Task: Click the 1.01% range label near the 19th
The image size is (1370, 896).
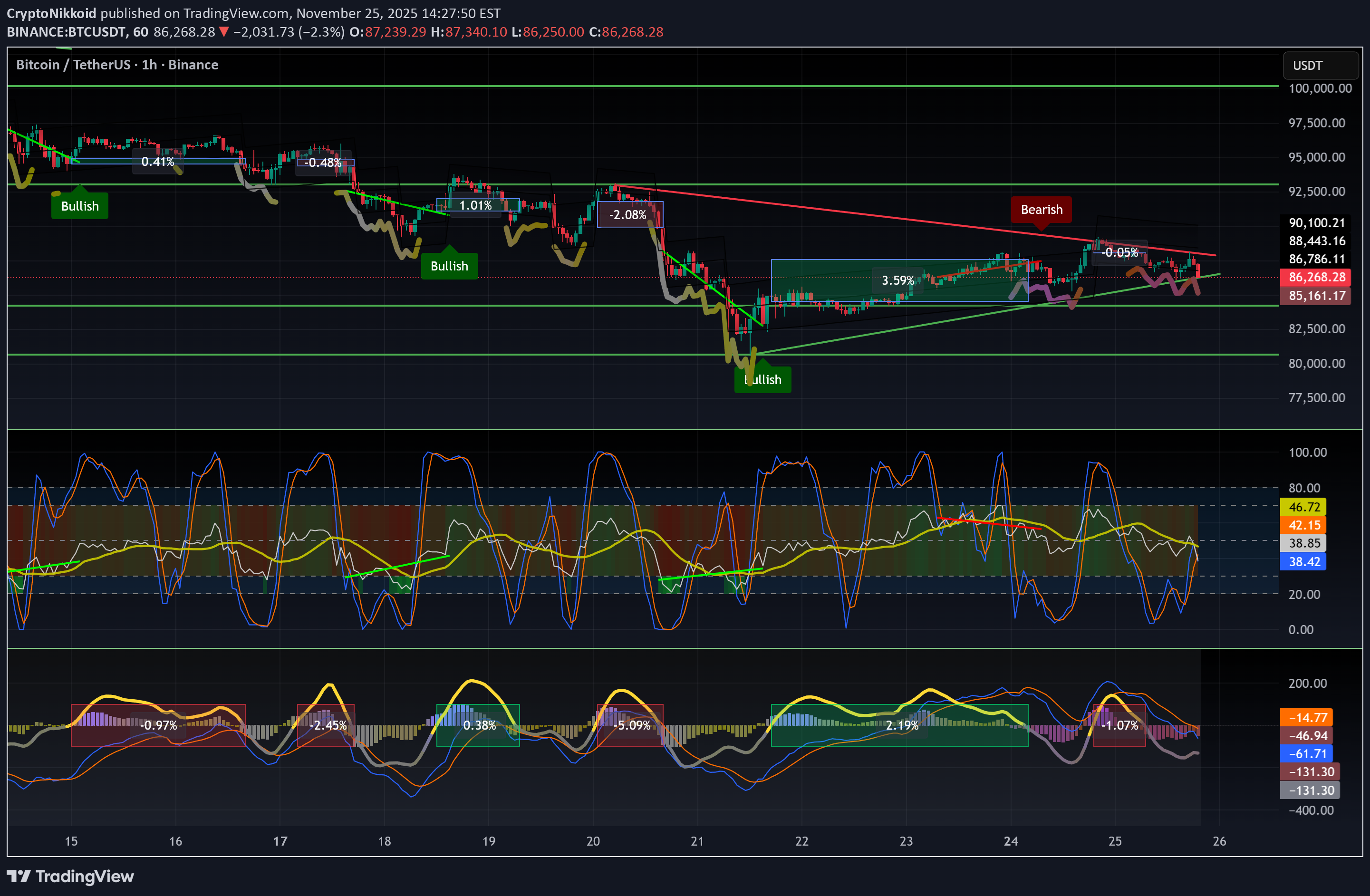Action: point(475,205)
